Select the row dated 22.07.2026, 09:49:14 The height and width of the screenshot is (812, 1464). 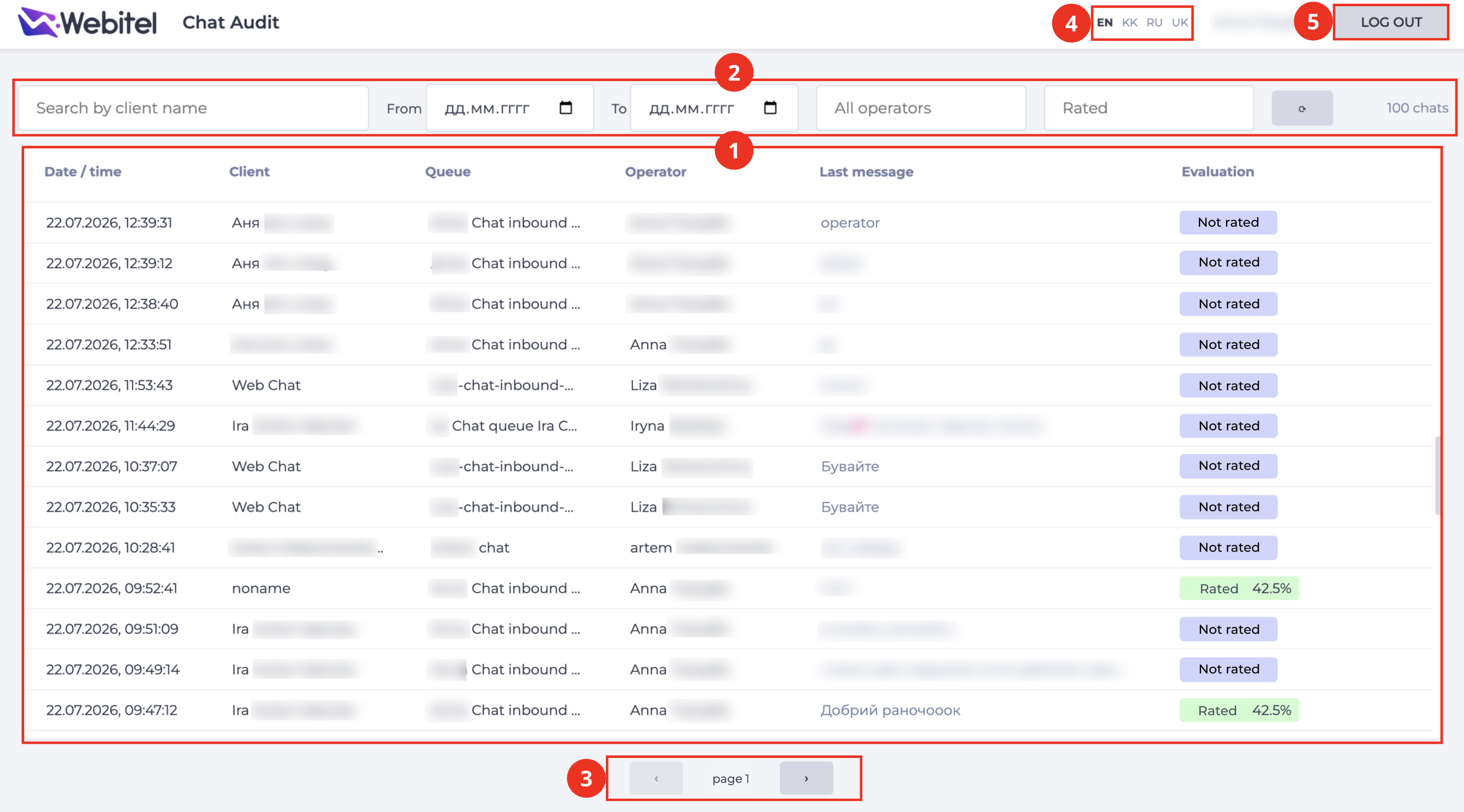click(728, 669)
